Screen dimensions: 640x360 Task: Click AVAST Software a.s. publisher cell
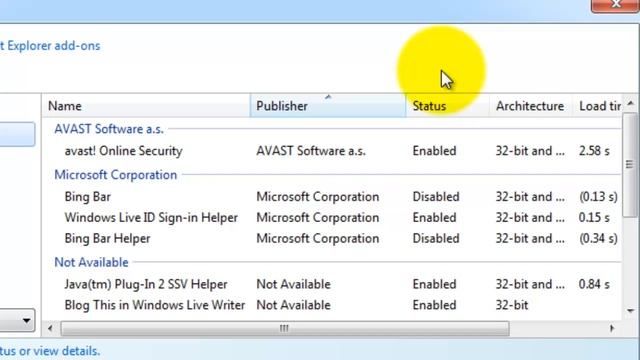pos(311,151)
